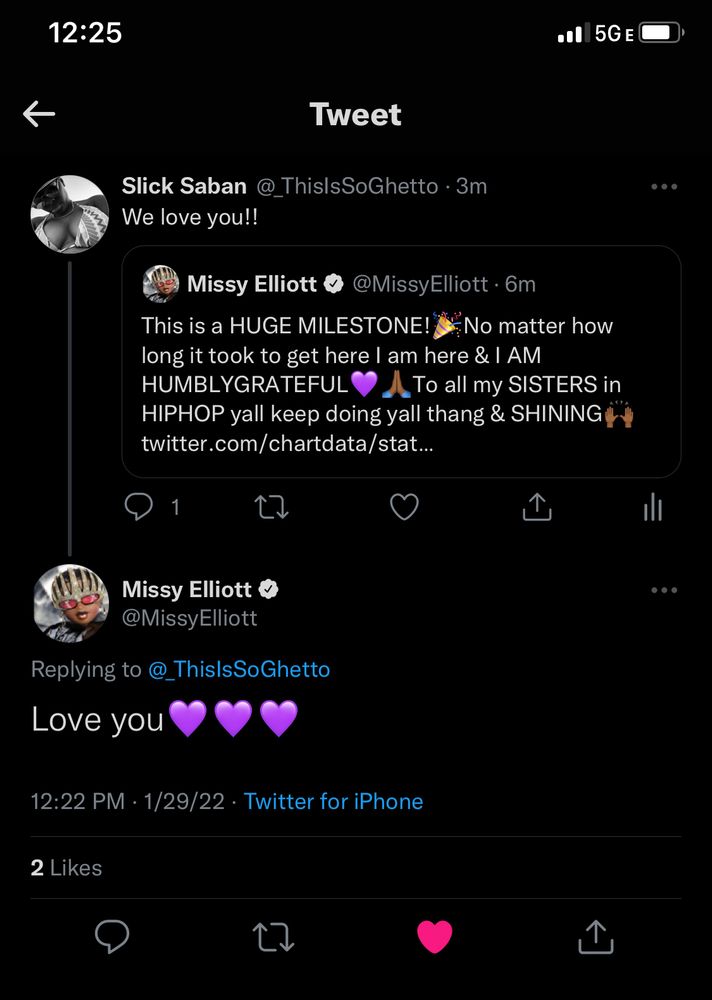Image resolution: width=712 pixels, height=1000 pixels.
Task: Unlike Missy Elliott's reply with pink heart
Action: pyautogui.click(x=435, y=936)
